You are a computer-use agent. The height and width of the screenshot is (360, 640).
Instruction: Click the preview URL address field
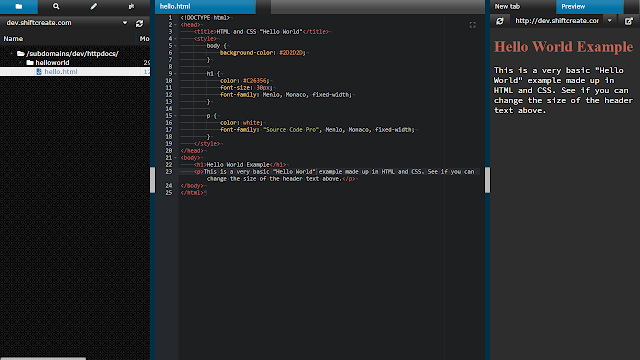557,20
